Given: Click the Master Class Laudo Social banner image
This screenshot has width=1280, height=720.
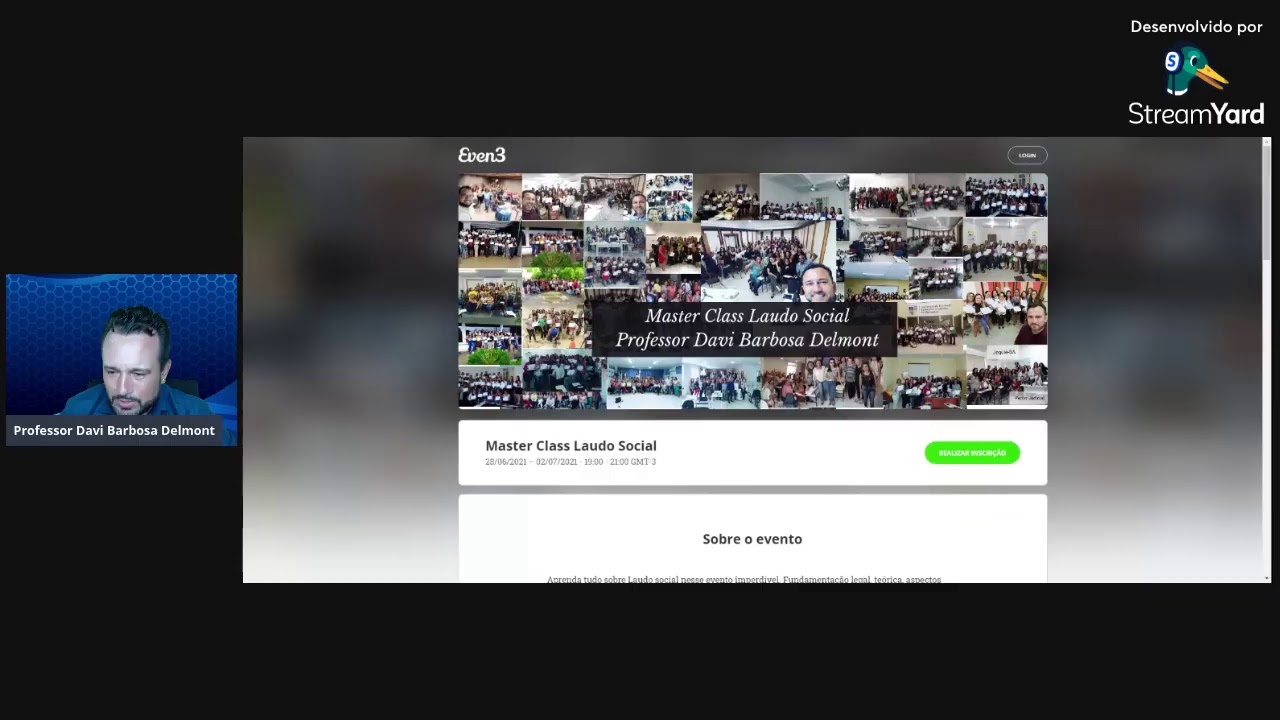Looking at the screenshot, I should [753, 291].
